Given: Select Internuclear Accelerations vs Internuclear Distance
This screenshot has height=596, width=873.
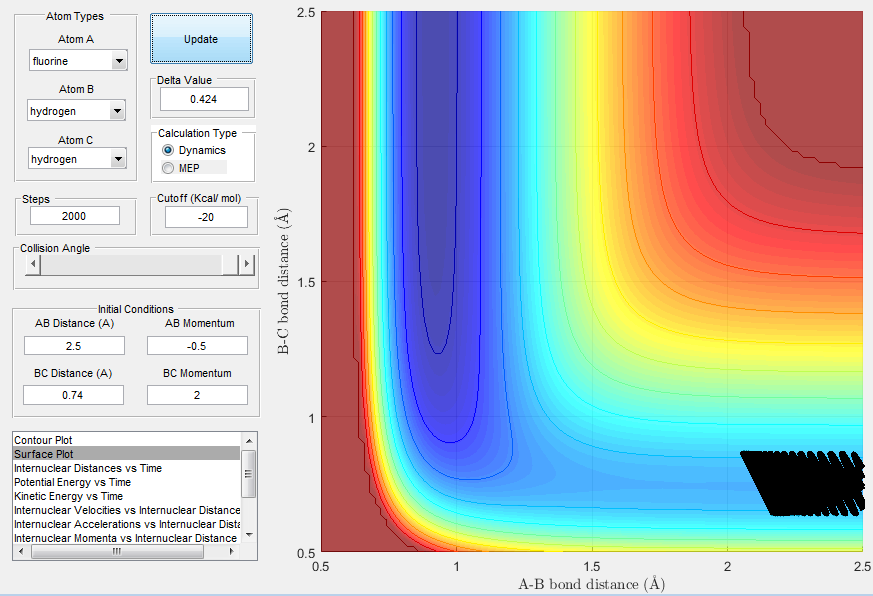Looking at the screenshot, I should click(127, 524).
